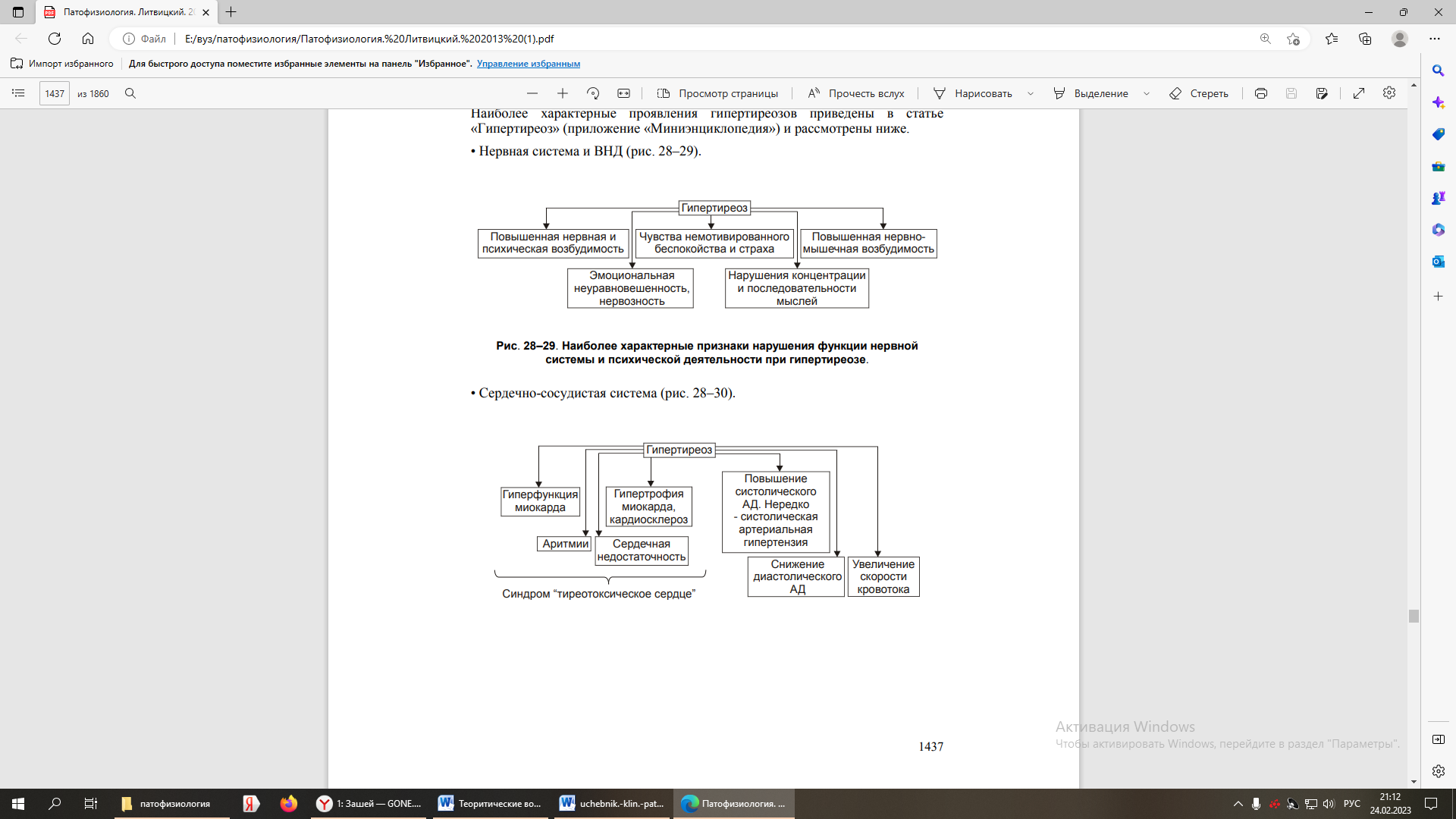This screenshot has height=819, width=1456.
Task: Click the browser back arrow
Action: click(21, 39)
